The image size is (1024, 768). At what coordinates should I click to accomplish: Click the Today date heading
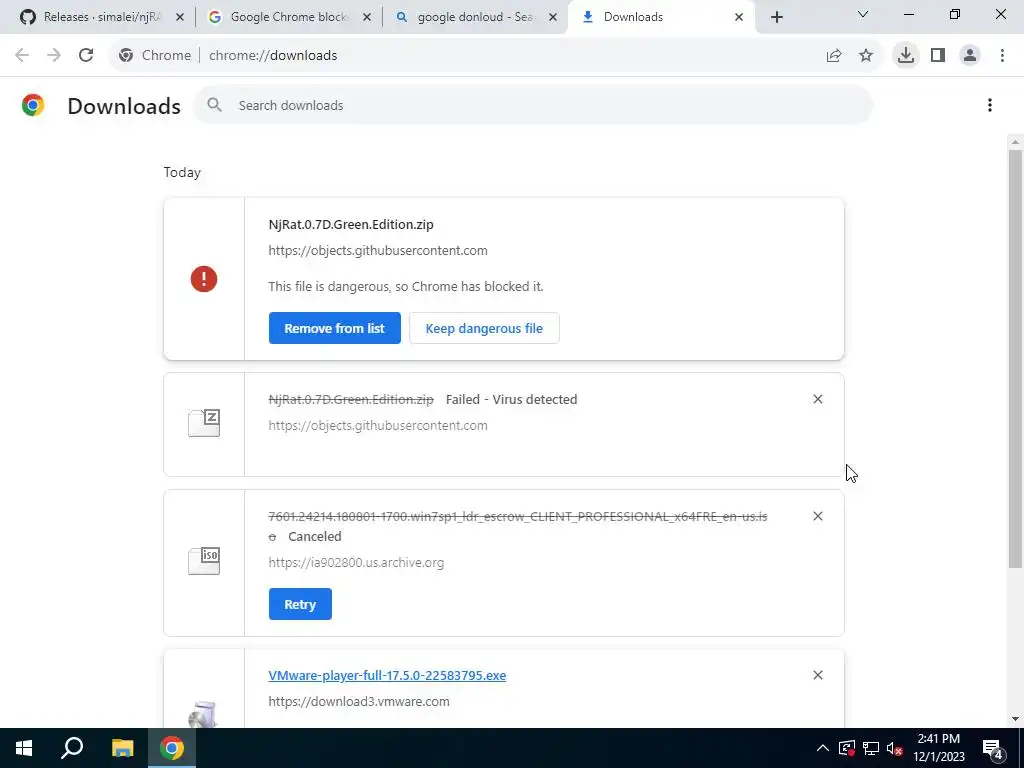click(x=182, y=172)
